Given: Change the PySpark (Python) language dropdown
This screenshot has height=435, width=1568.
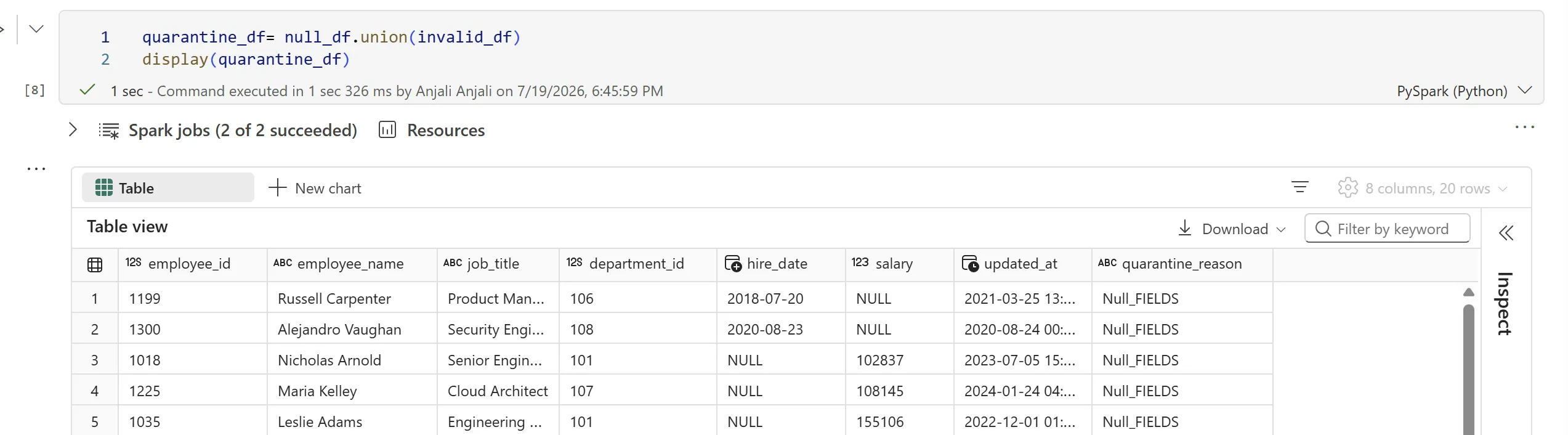Looking at the screenshot, I should tap(1464, 91).
